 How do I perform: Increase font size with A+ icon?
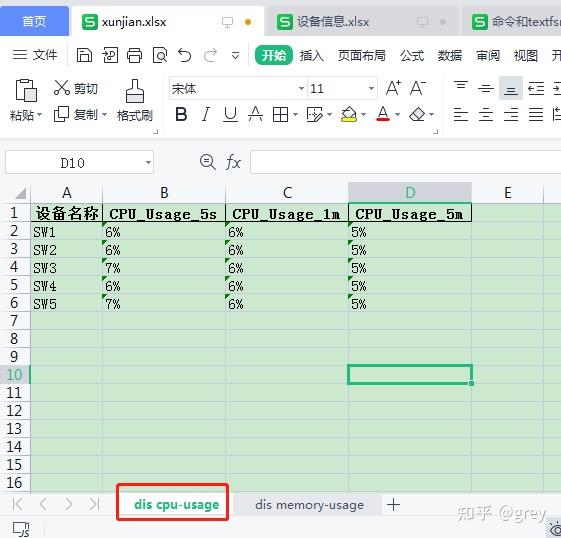393,88
